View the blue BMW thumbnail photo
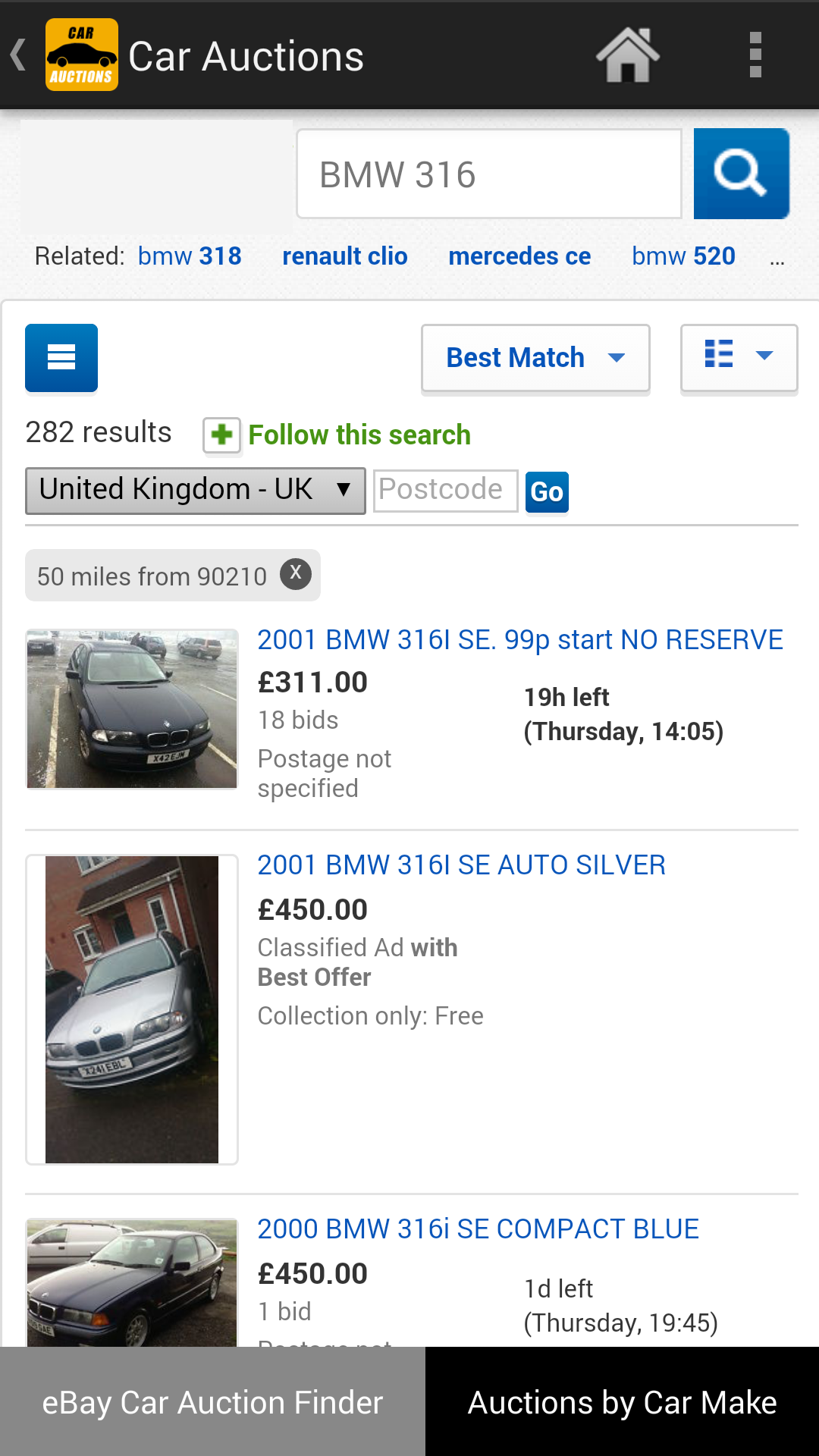This screenshot has width=819, height=1456. point(131,708)
